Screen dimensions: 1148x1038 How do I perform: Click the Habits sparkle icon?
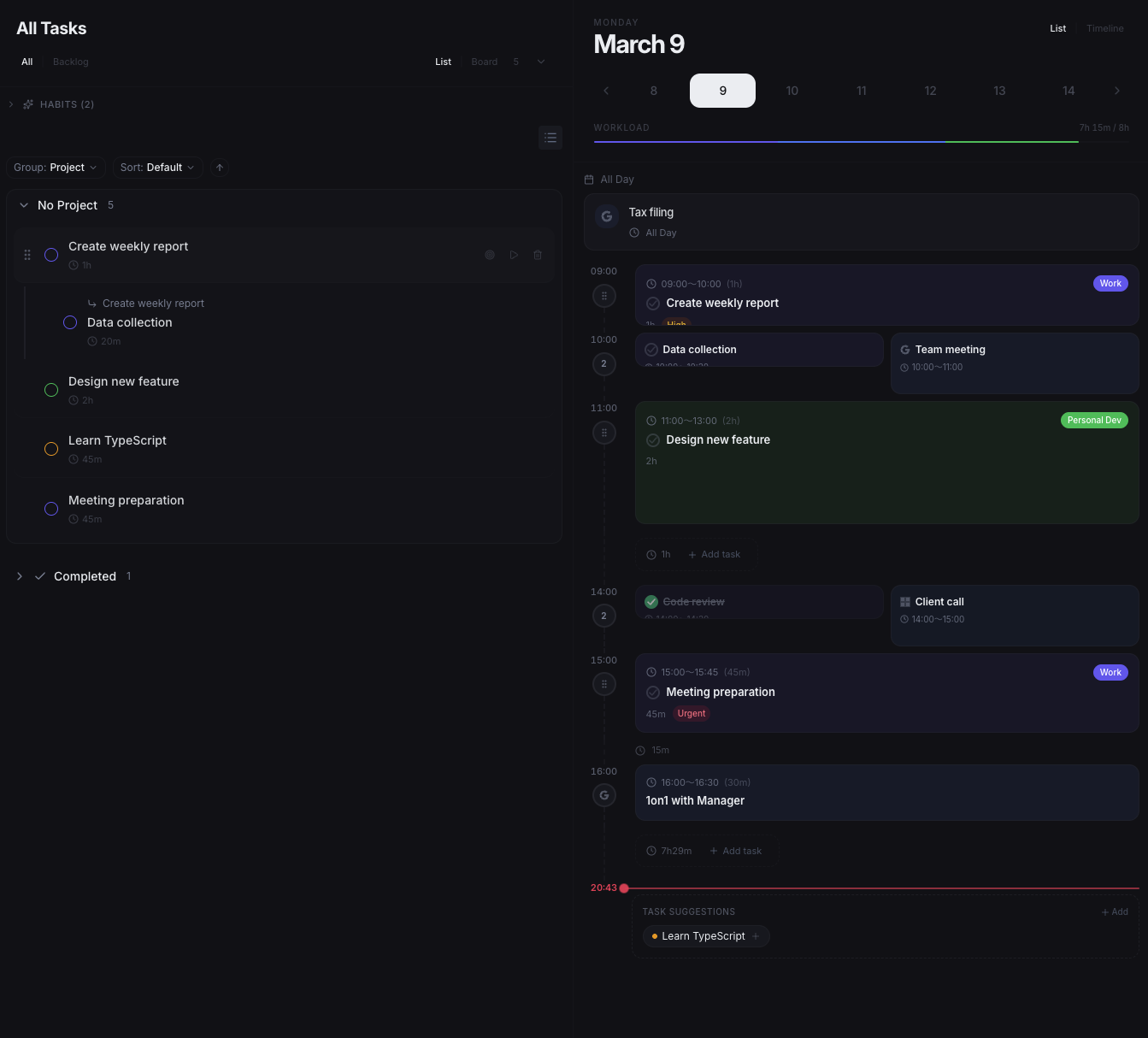[x=27, y=103]
